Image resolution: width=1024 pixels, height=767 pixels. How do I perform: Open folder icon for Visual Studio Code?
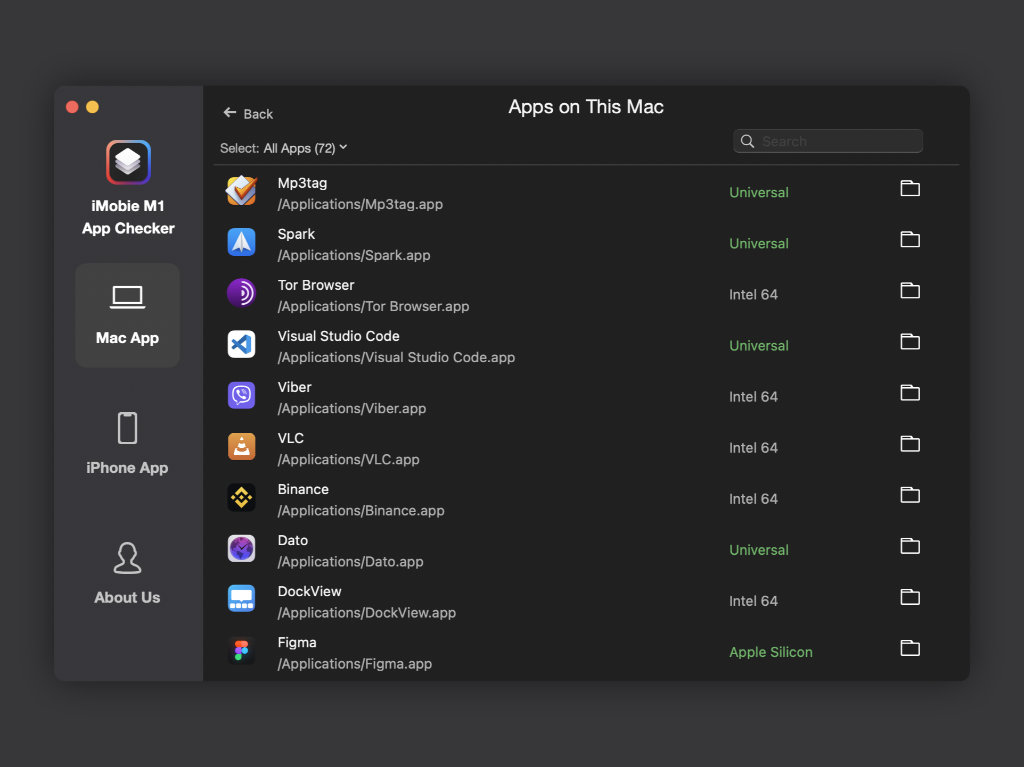click(x=910, y=342)
